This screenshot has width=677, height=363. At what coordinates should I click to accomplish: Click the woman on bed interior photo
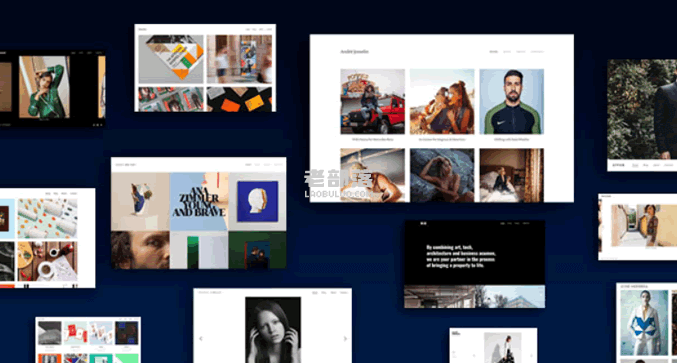click(512, 175)
